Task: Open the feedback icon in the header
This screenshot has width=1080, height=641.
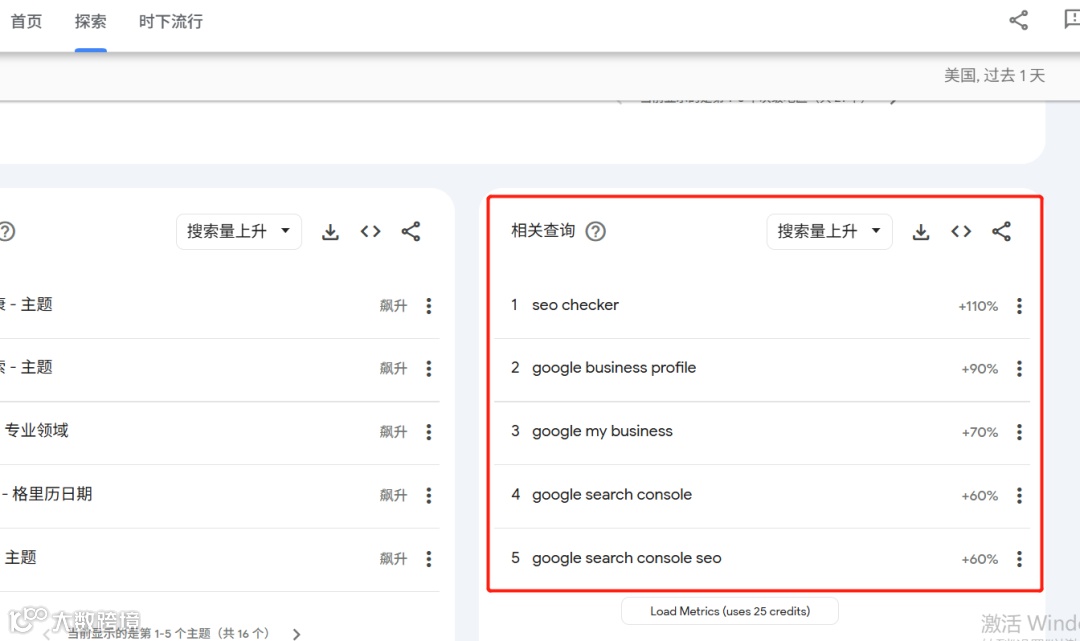Action: click(x=1072, y=21)
